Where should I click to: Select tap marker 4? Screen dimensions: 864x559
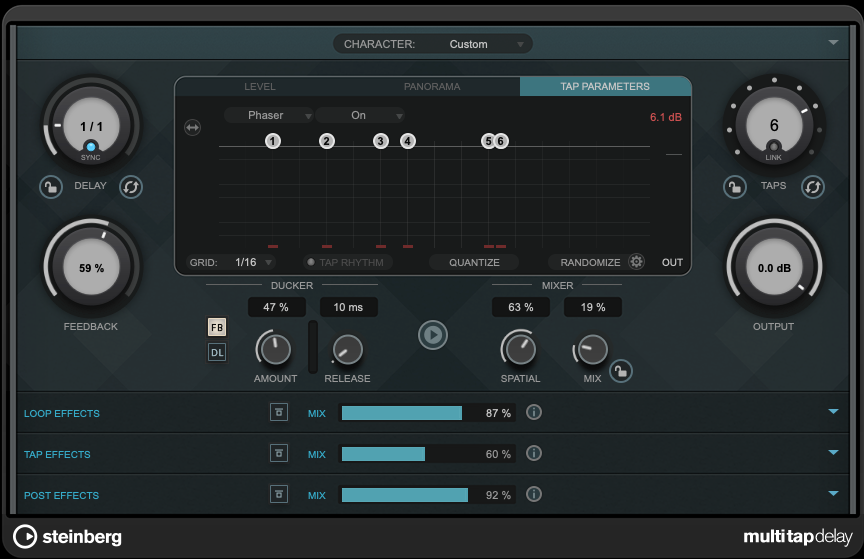408,141
